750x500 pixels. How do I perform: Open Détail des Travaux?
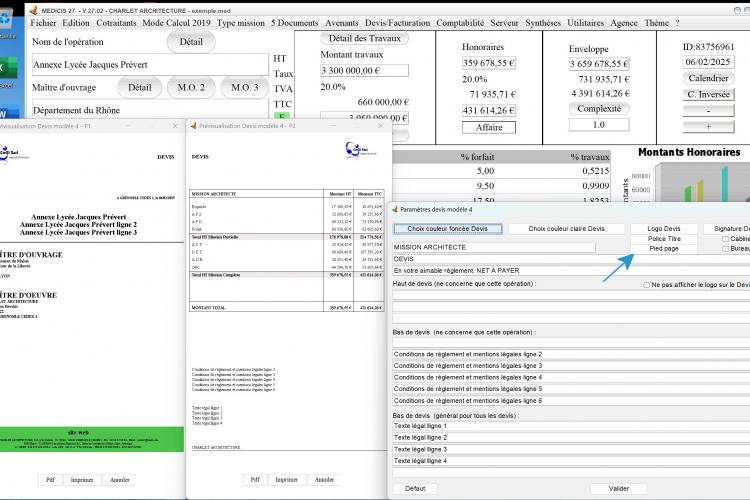(x=364, y=38)
